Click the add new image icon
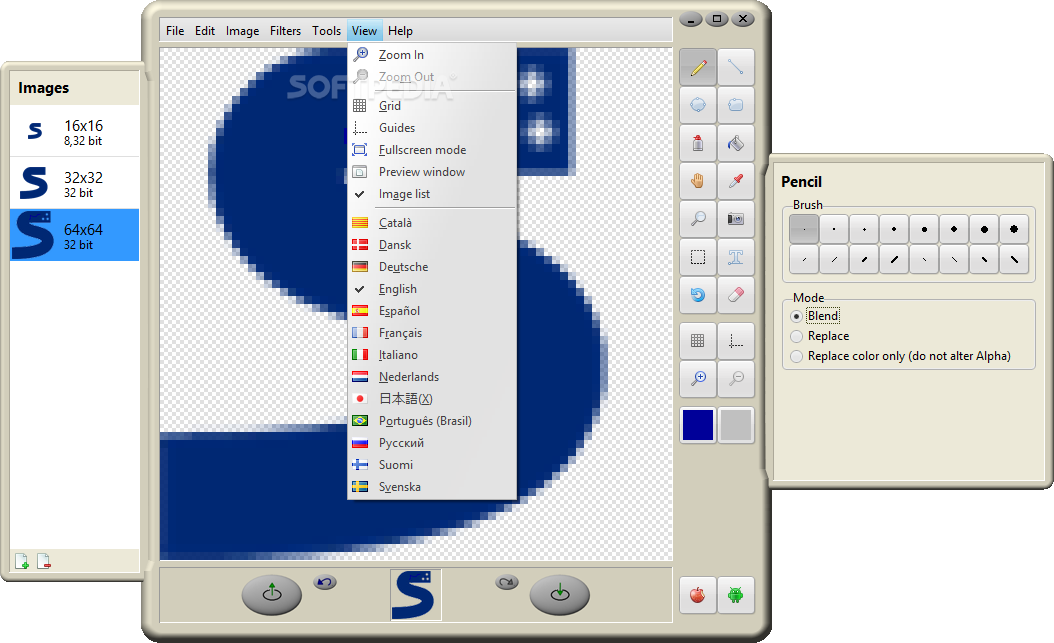This screenshot has height=643, width=1054. coord(22,561)
